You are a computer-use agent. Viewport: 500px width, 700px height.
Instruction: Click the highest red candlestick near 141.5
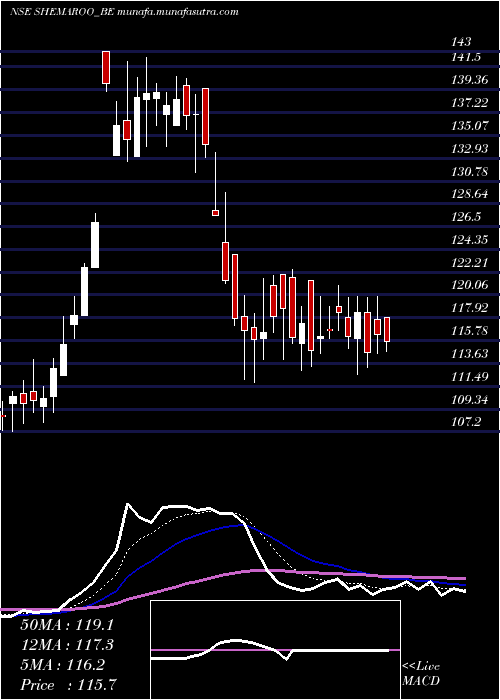pos(106,67)
